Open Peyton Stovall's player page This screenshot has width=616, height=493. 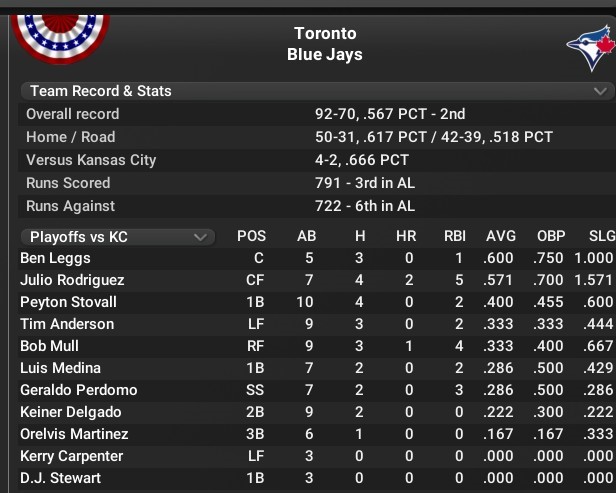point(68,302)
